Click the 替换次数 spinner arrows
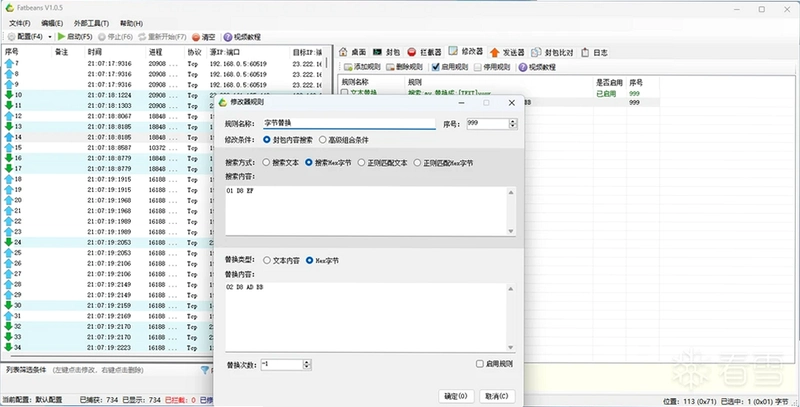 coord(307,364)
